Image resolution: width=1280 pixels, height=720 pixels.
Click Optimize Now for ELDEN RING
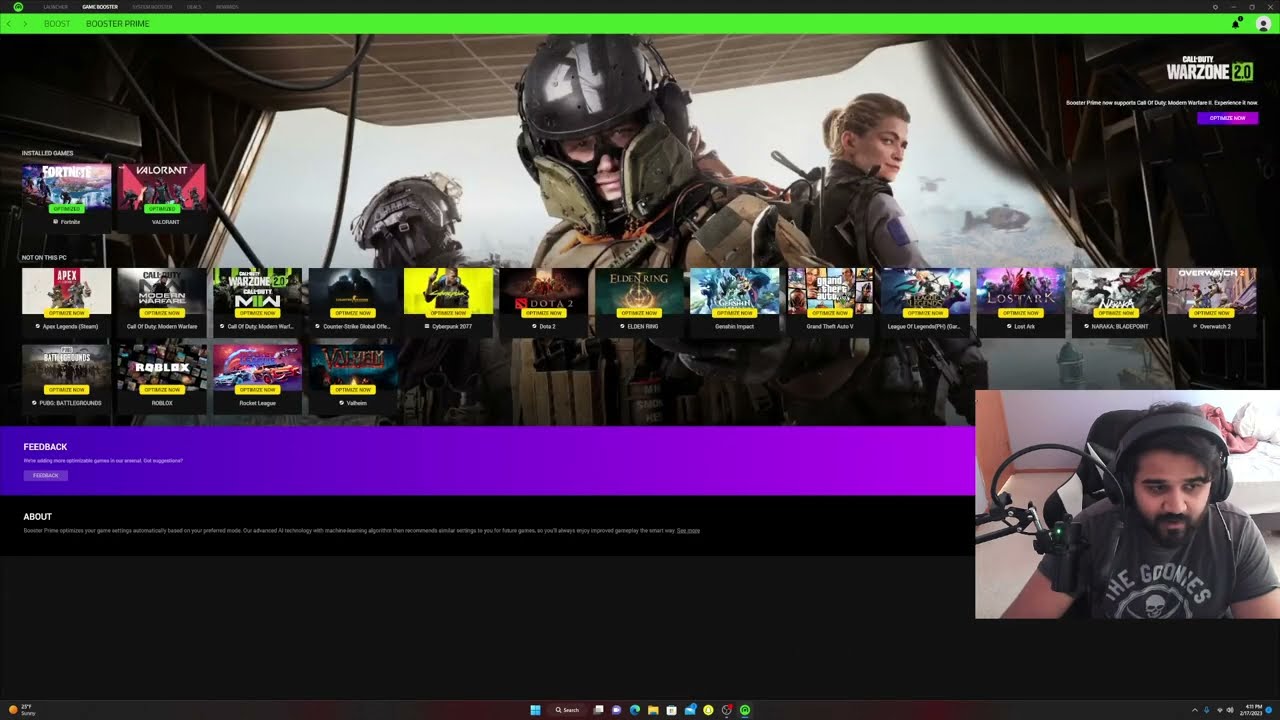tap(639, 313)
